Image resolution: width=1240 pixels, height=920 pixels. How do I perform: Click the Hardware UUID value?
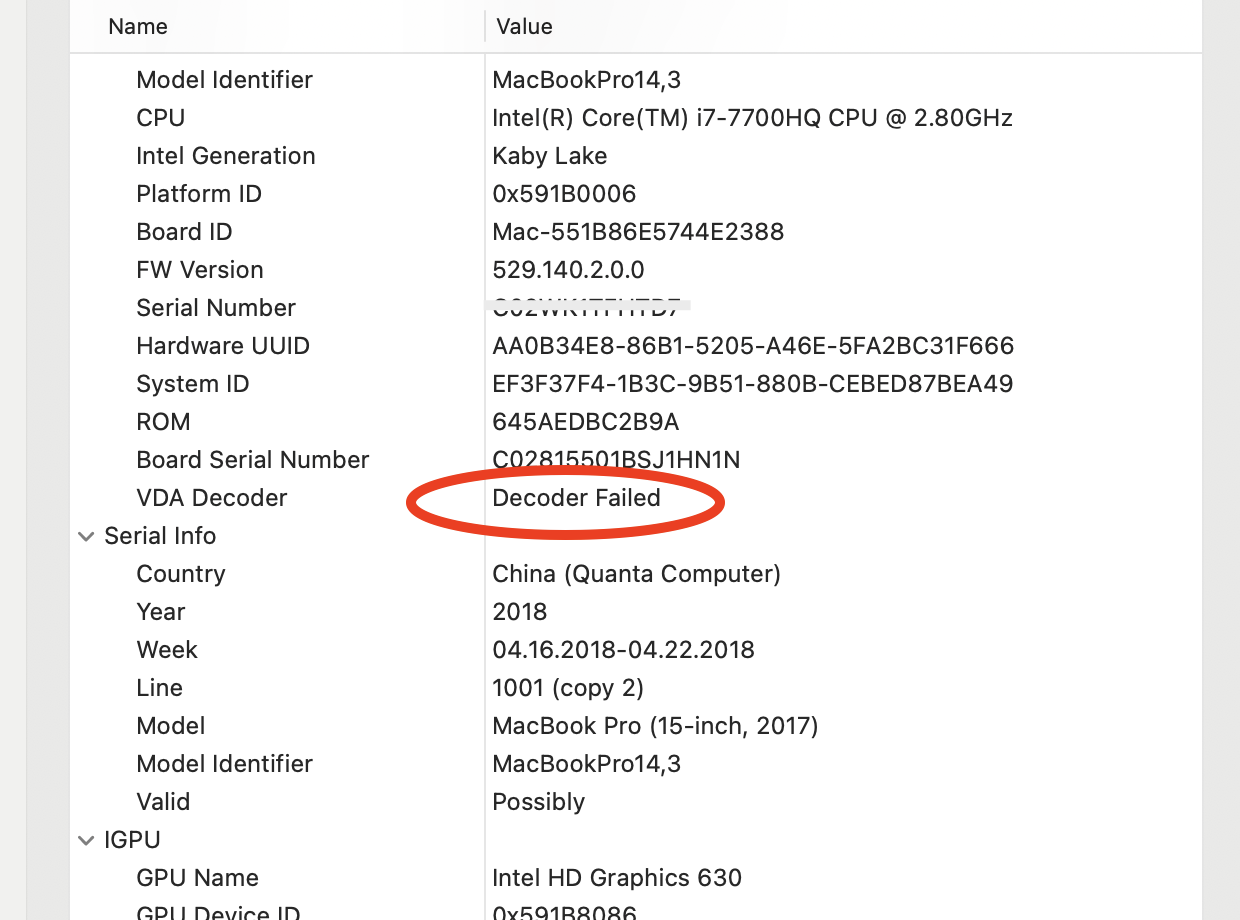point(753,346)
